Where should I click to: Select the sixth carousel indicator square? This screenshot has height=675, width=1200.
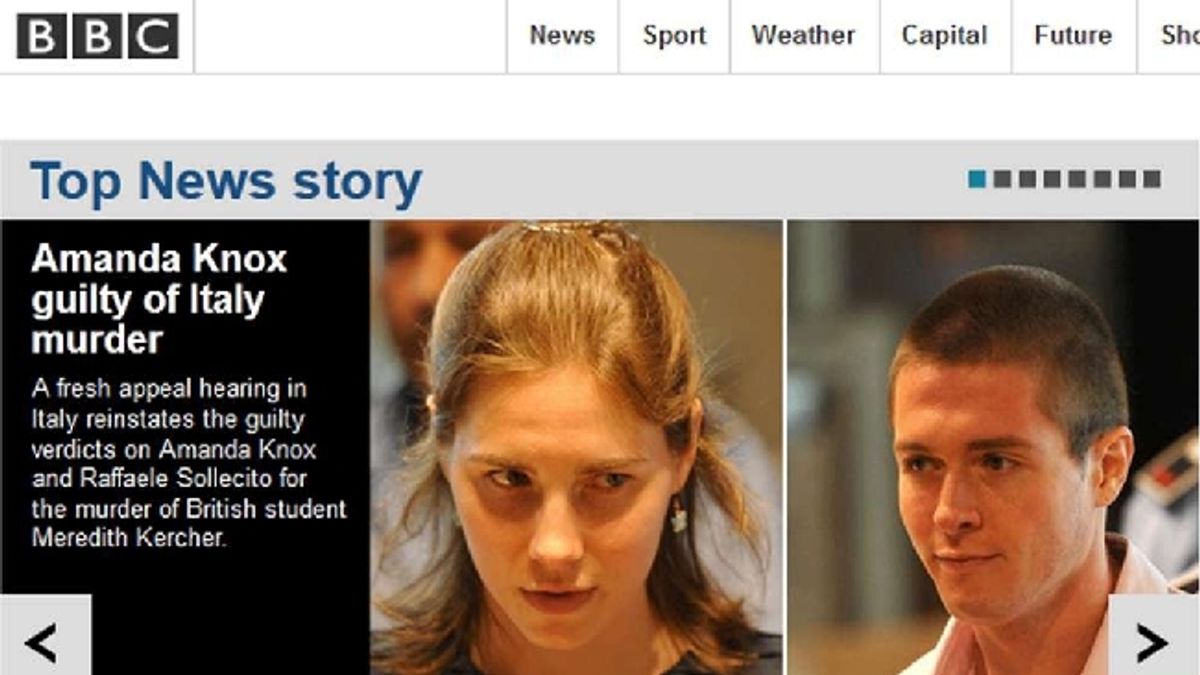coord(1102,179)
